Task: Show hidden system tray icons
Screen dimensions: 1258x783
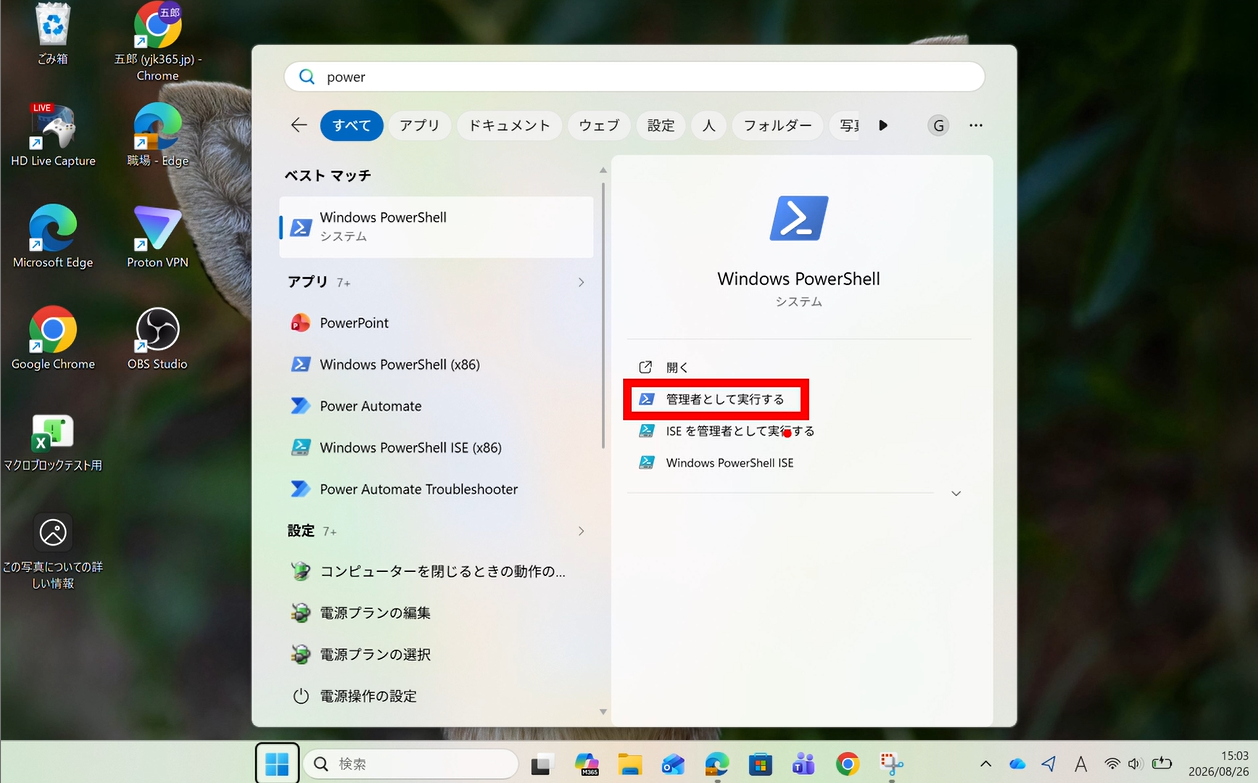Action: [985, 764]
